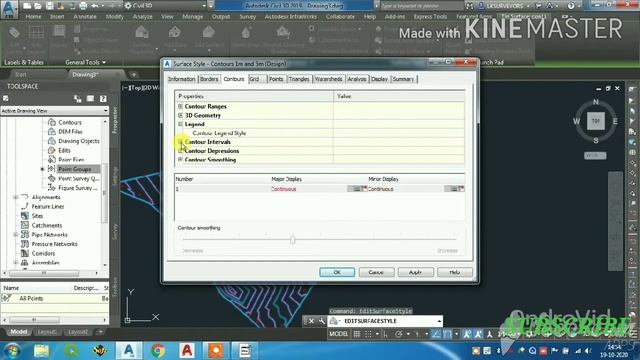Toggle polar tracking status icon
This screenshot has height=360, width=640.
(x=399, y=334)
